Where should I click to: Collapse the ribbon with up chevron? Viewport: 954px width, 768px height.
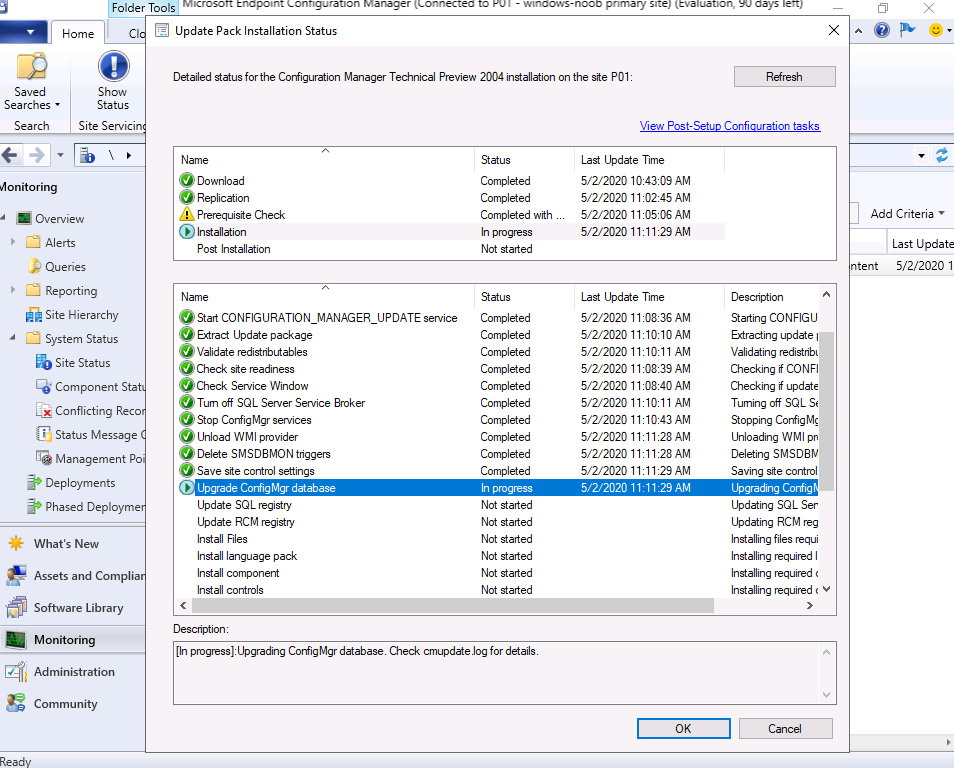pos(858,30)
